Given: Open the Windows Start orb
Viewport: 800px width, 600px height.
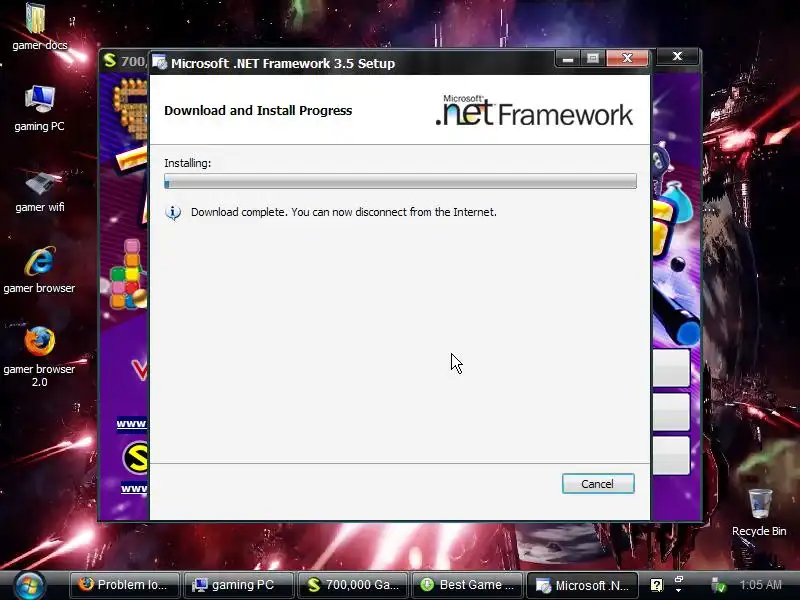Looking at the screenshot, I should point(29,585).
